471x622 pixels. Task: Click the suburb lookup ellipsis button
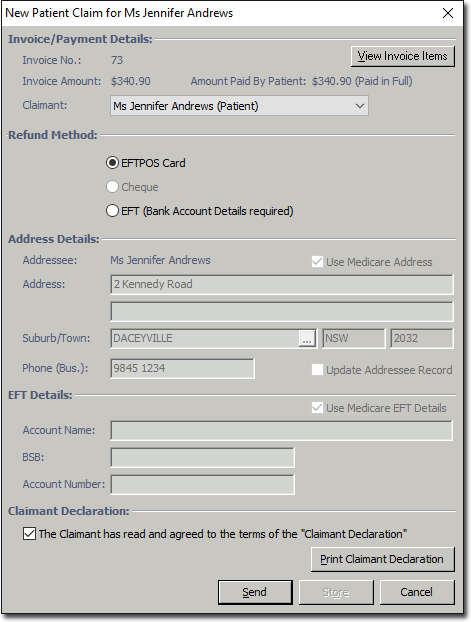pos(307,338)
